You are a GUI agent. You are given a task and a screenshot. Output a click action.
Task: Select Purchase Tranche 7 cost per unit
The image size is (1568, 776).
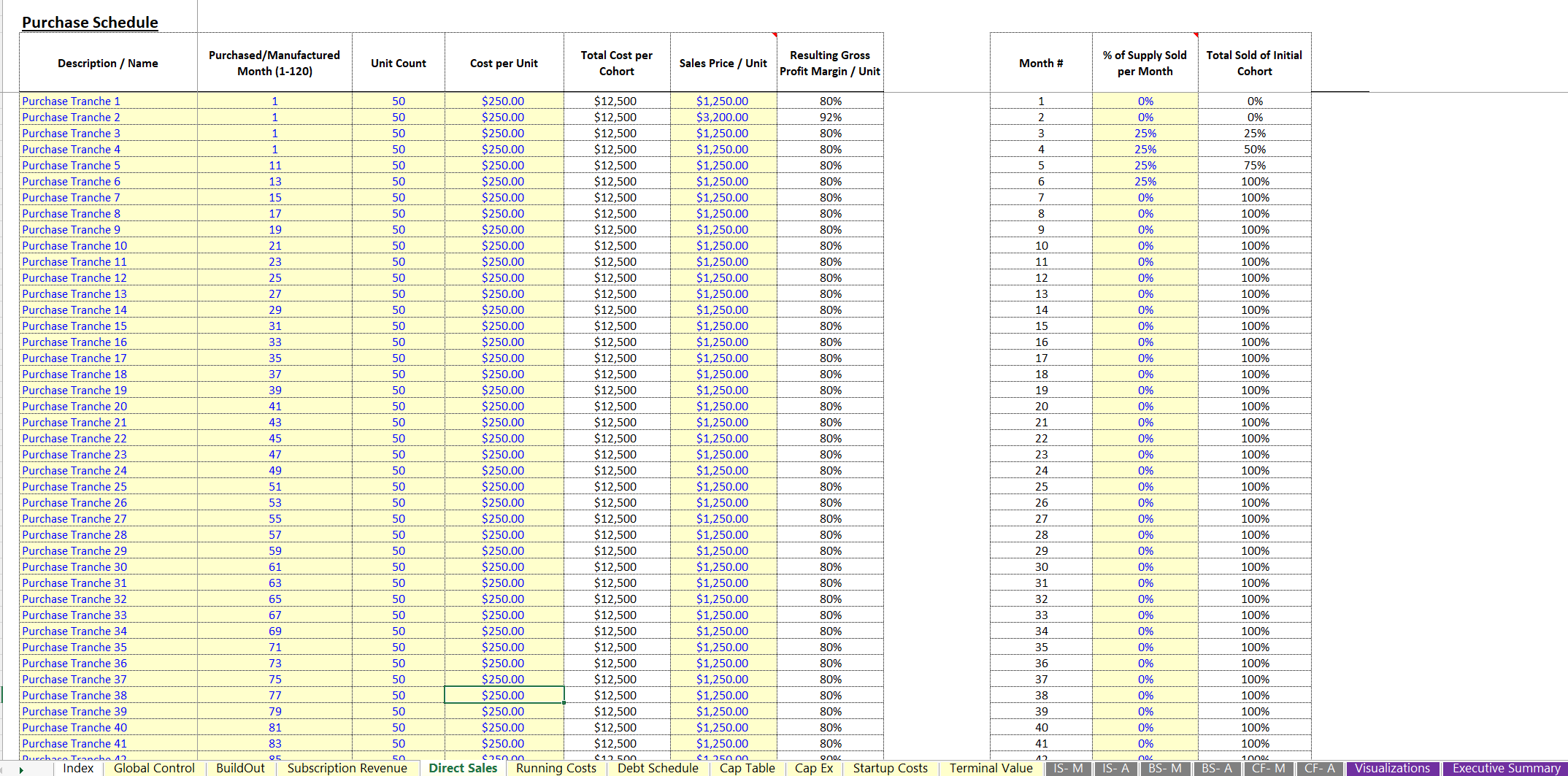504,197
